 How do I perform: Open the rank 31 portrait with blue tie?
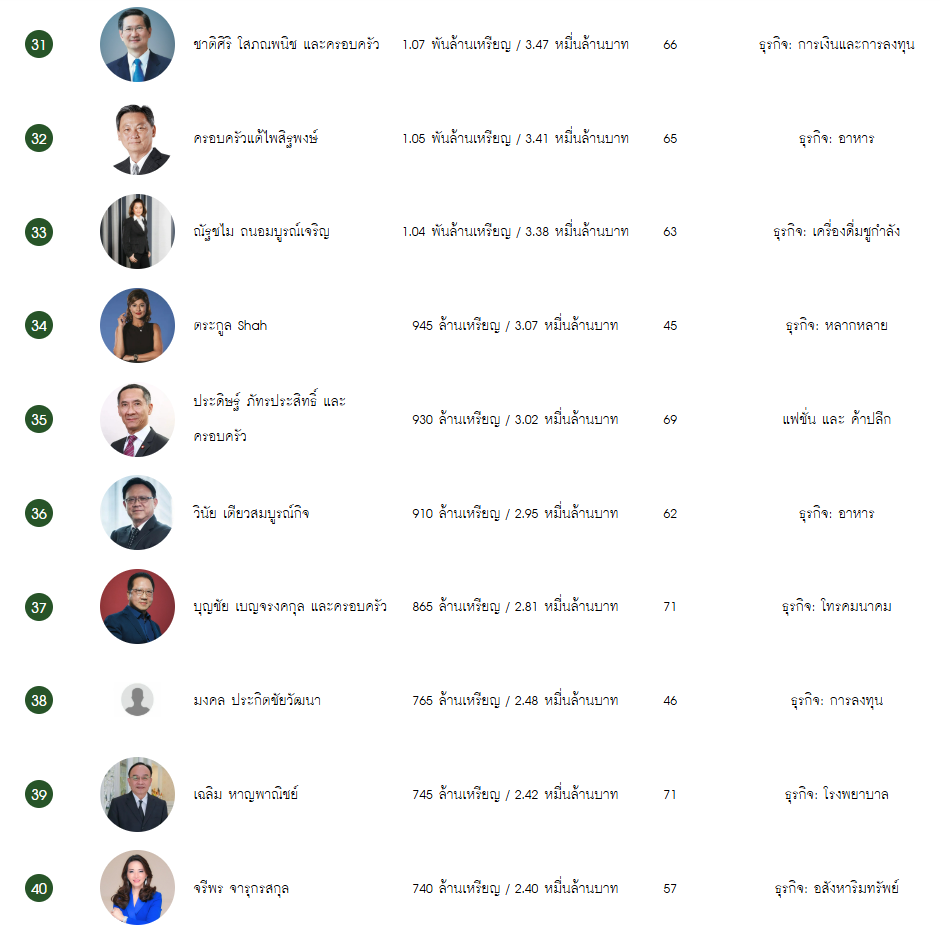(x=137, y=44)
